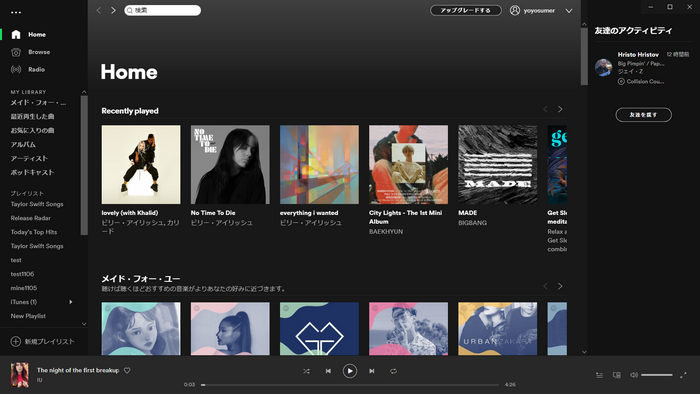Click the Collision Course album disc icon

click(621, 81)
